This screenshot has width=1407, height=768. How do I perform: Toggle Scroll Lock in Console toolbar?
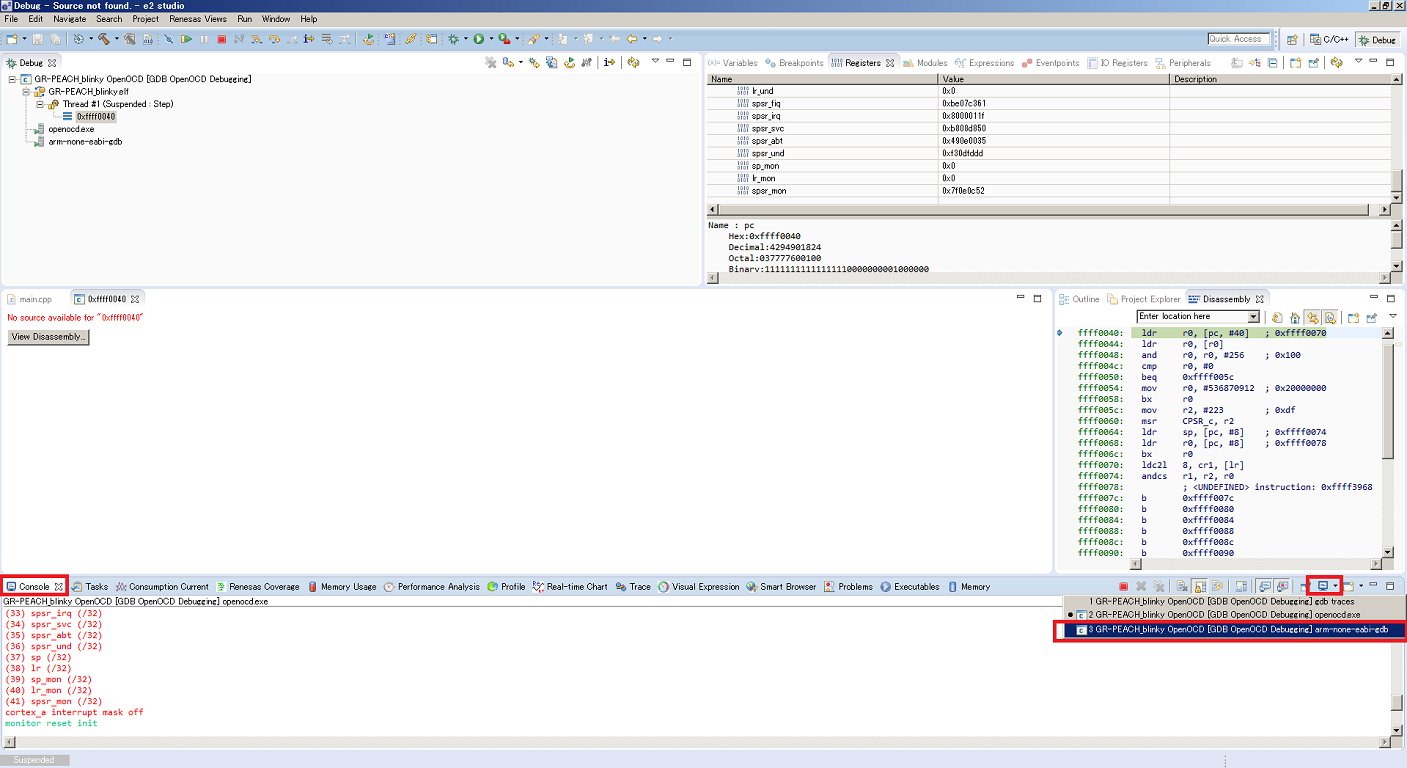1200,586
